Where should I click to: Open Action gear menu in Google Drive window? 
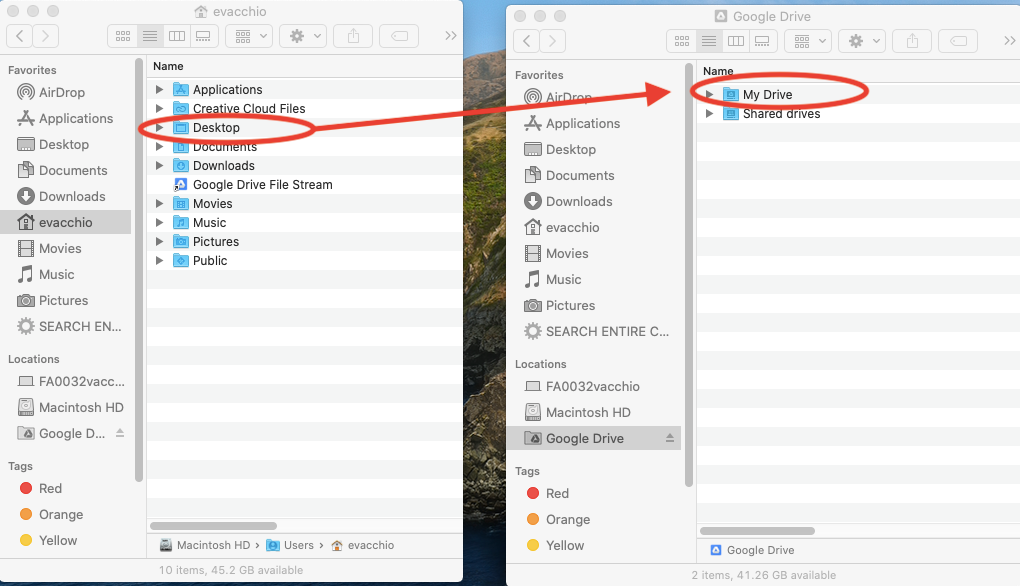(x=862, y=41)
